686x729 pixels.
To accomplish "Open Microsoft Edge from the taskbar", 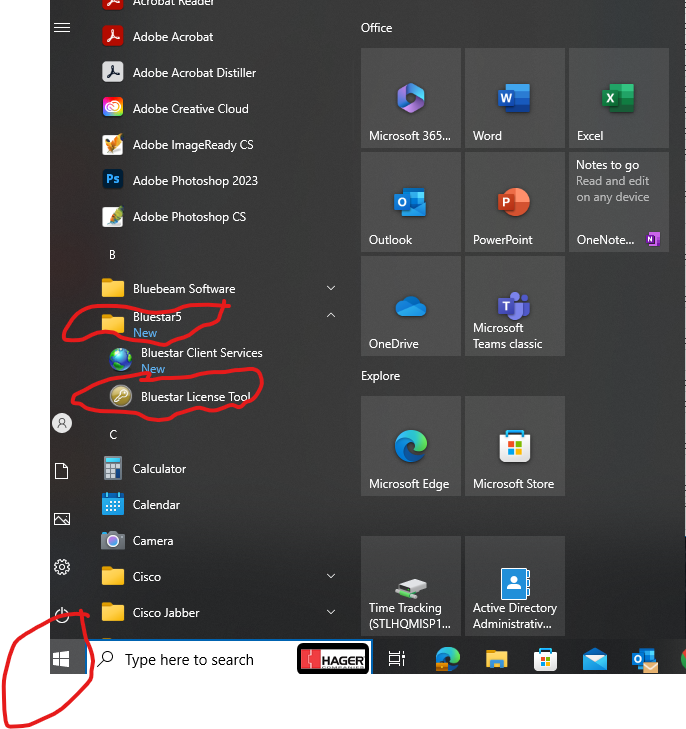I will pos(448,659).
